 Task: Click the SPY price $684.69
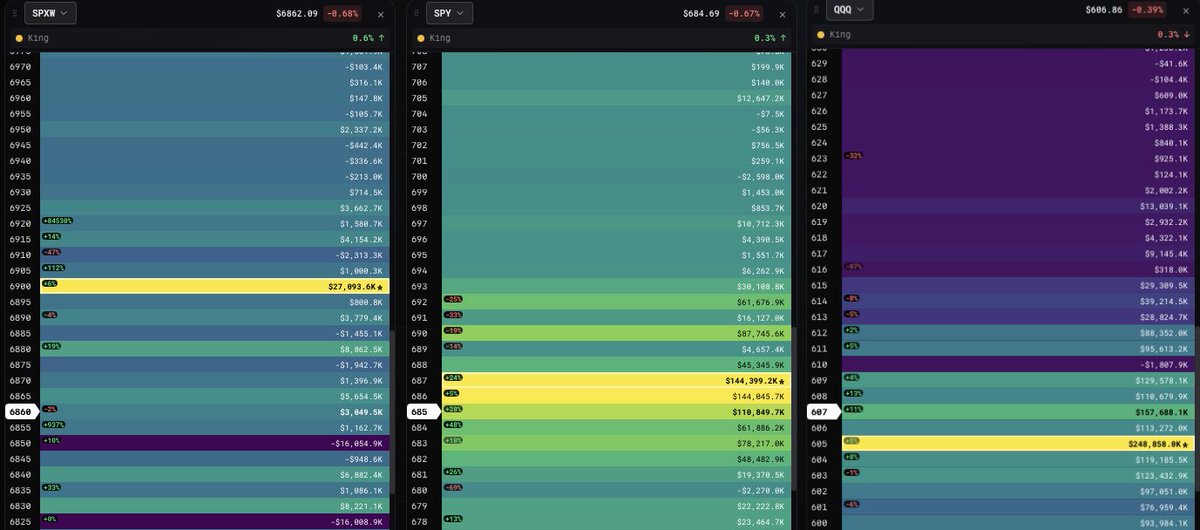click(x=700, y=14)
